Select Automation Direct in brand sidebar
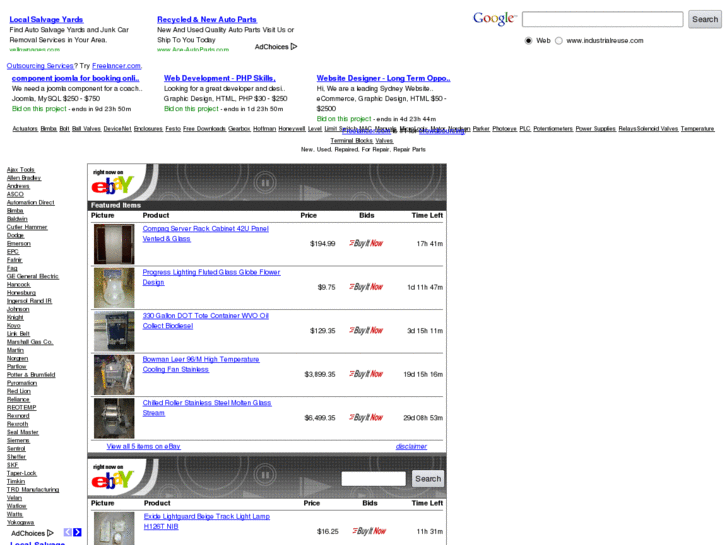 tap(31, 203)
